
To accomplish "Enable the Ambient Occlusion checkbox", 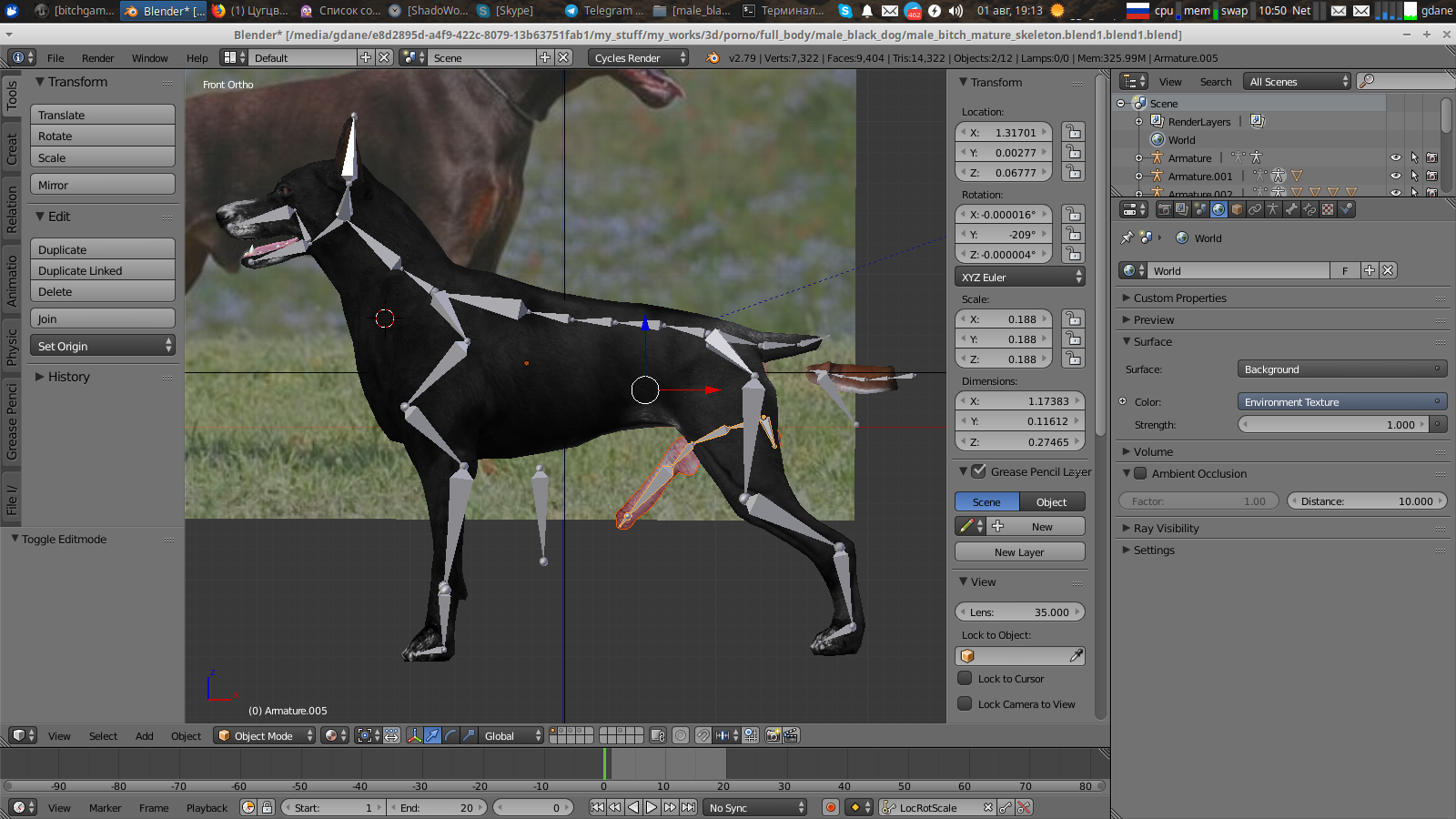I will [1140, 473].
